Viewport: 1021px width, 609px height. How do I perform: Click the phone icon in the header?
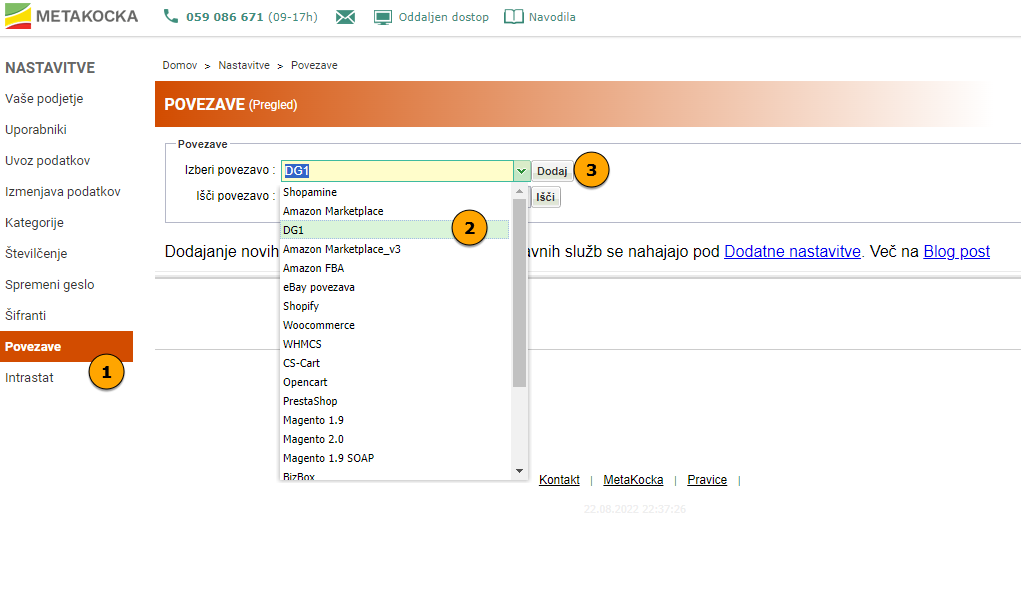(x=171, y=16)
